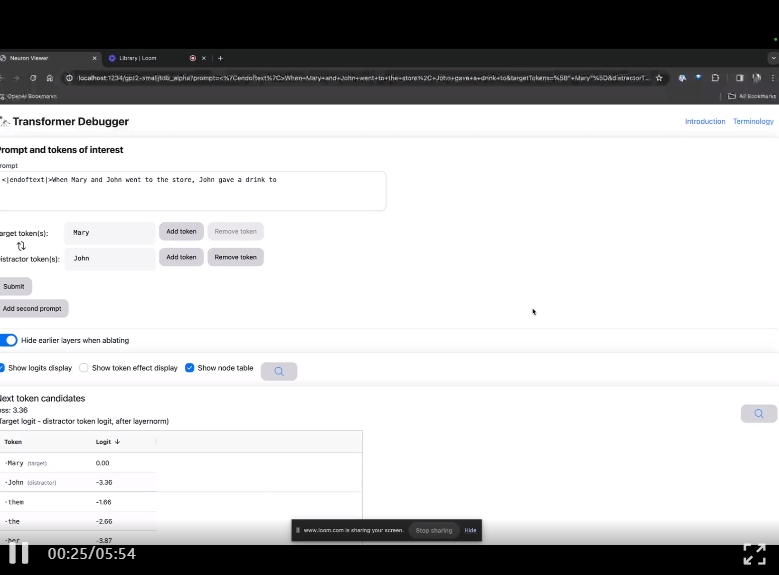
Task: Close the Library | Loom tab
Action: click(204, 58)
